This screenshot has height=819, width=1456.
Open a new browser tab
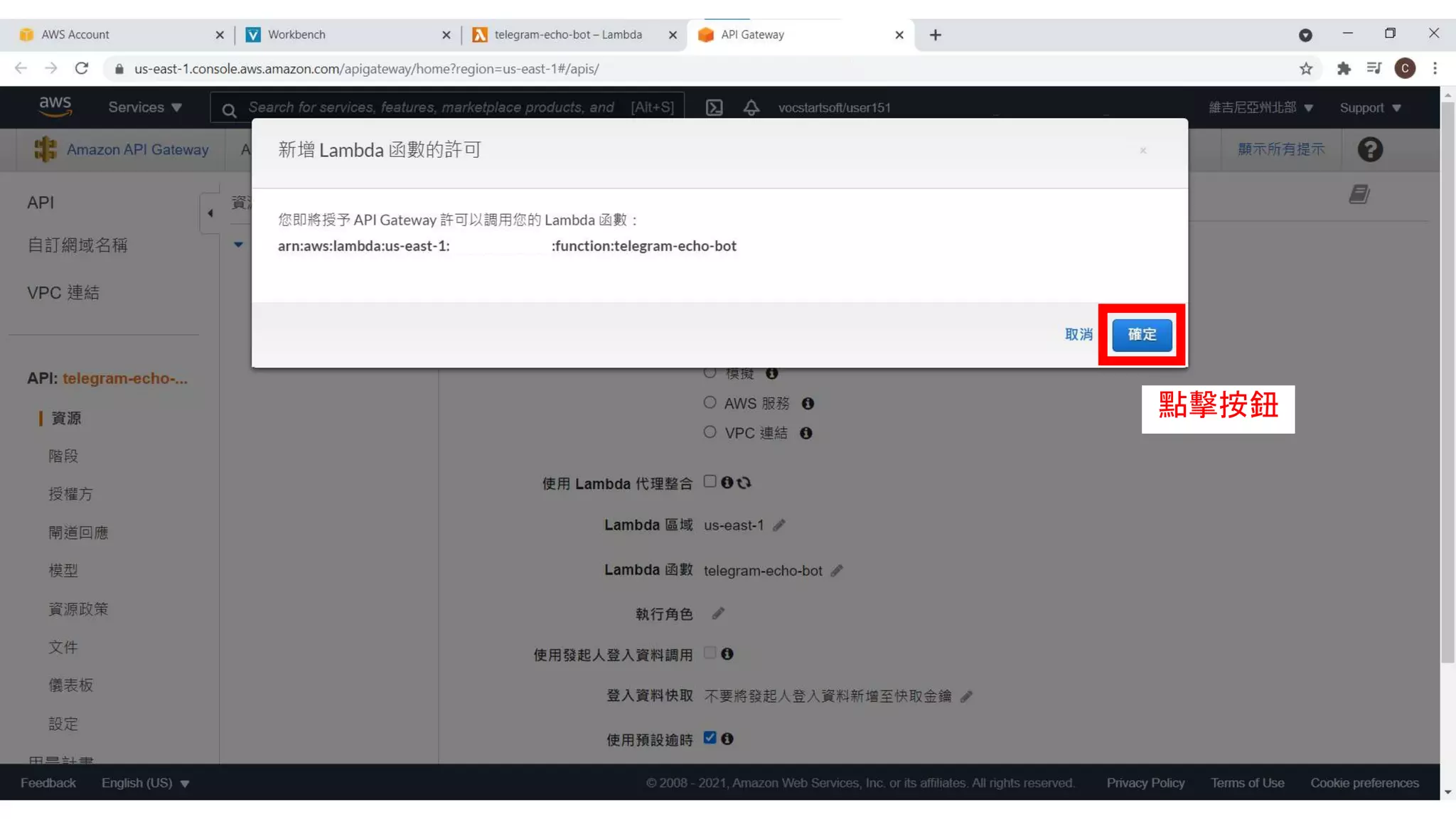click(x=935, y=35)
